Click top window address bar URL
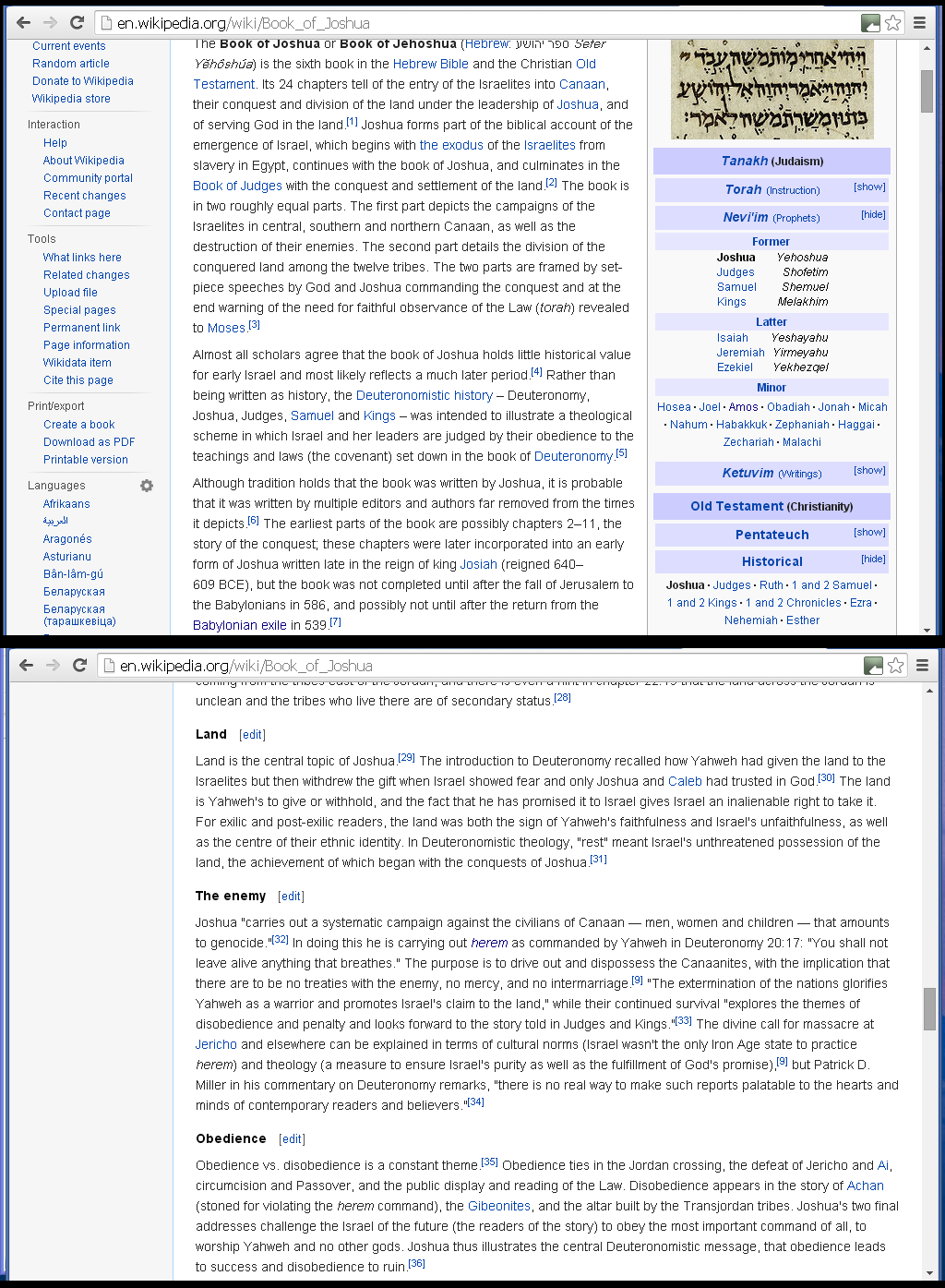 coord(244,23)
